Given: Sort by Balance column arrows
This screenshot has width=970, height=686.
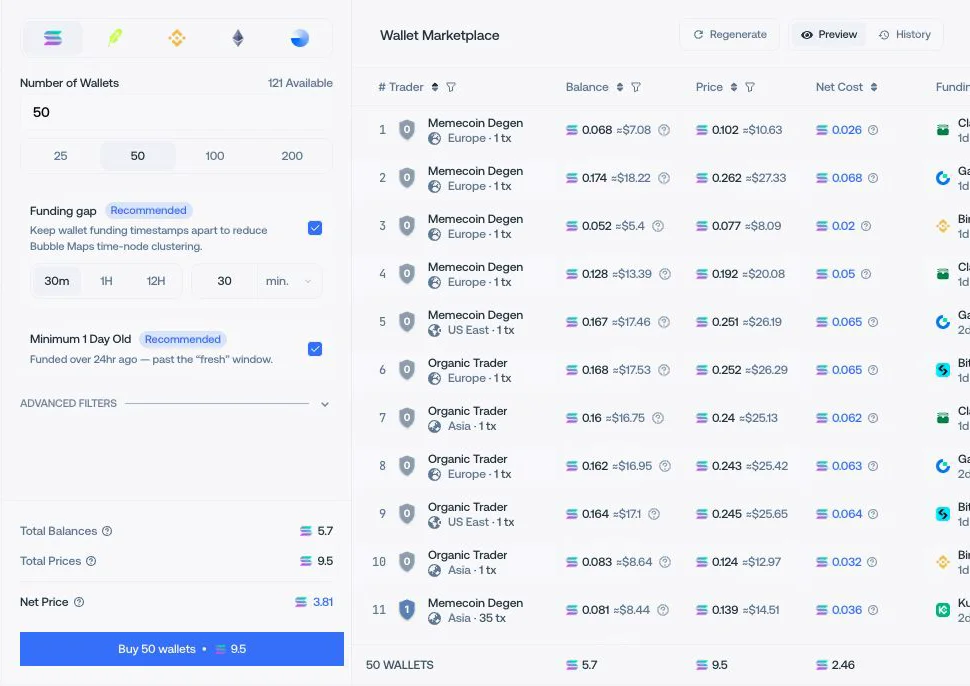Looking at the screenshot, I should click(x=620, y=87).
